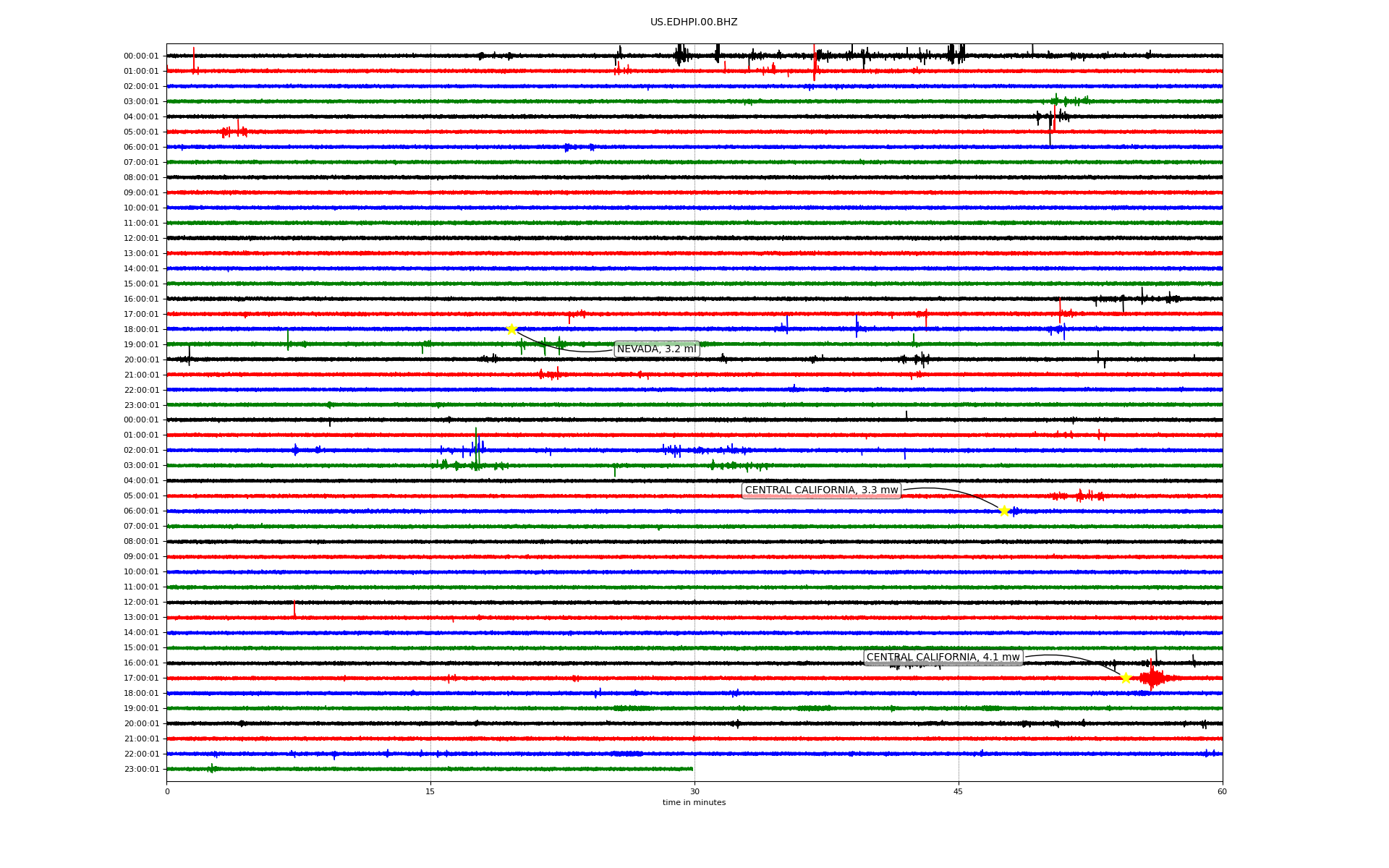Click the NEVADA, 3.2 ml annotation label
The height and width of the screenshot is (868, 1389).
click(656, 349)
